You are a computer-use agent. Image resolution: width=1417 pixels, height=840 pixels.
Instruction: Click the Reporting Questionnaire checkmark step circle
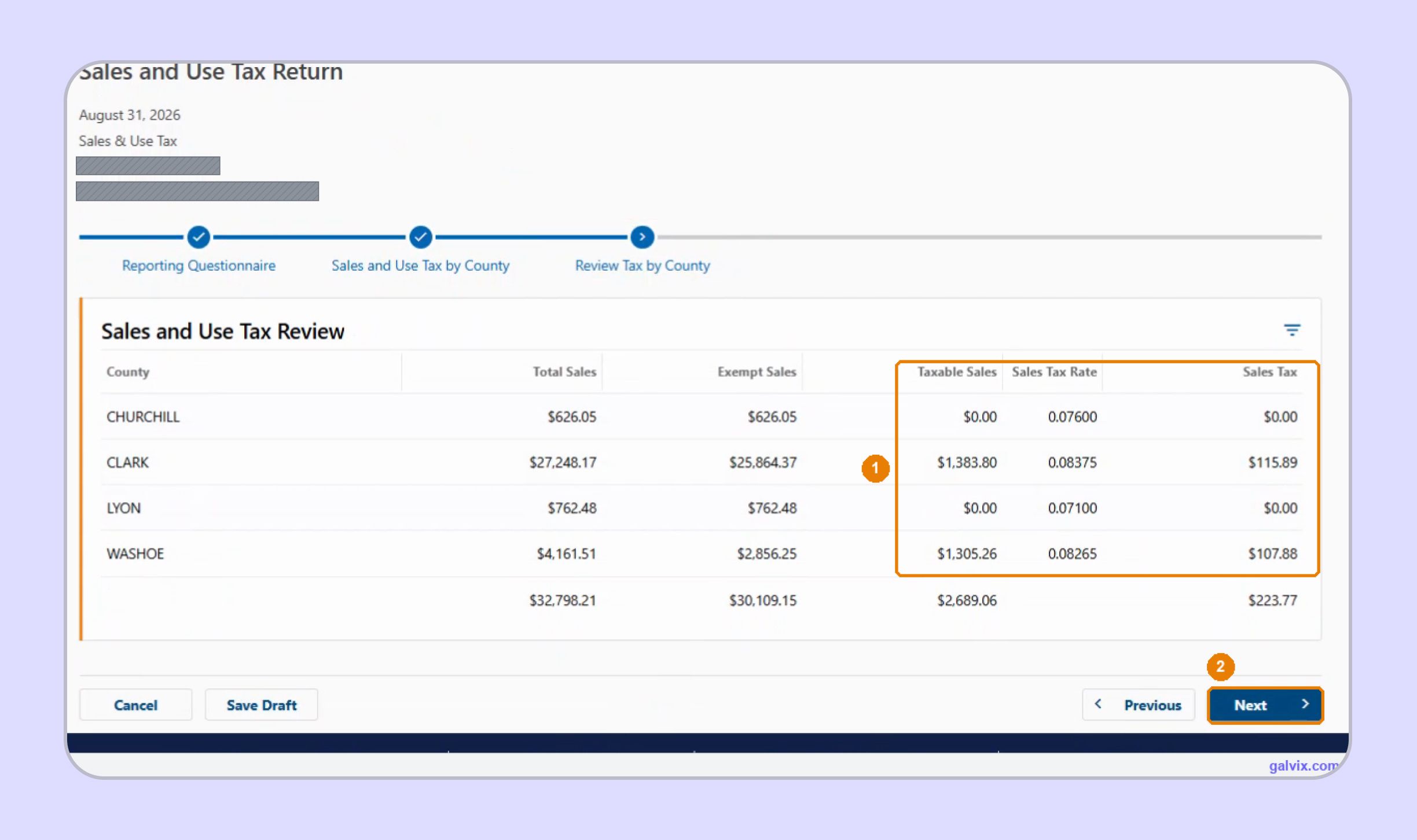point(199,237)
